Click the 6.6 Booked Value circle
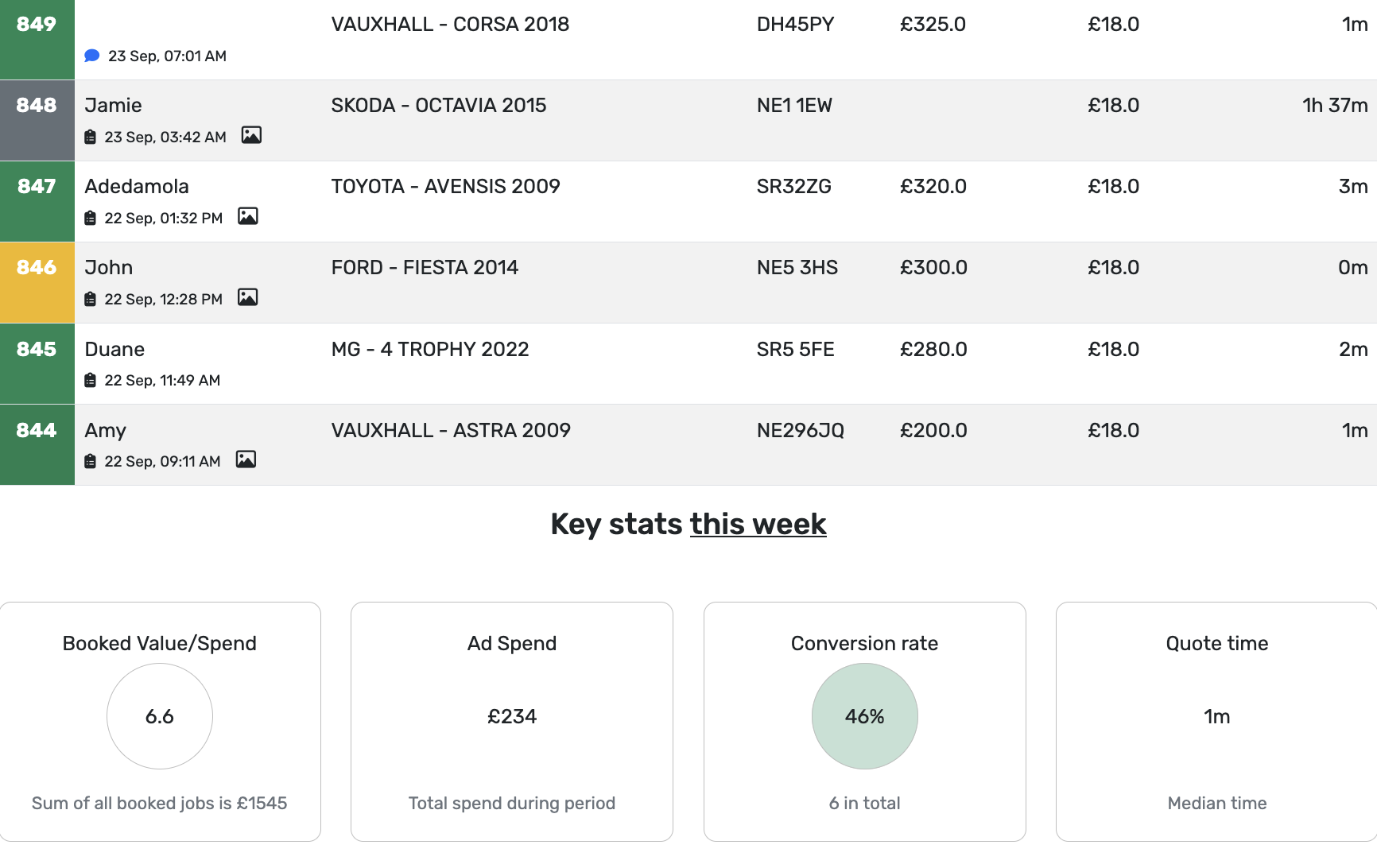This screenshot has height=868, width=1377. click(x=159, y=716)
